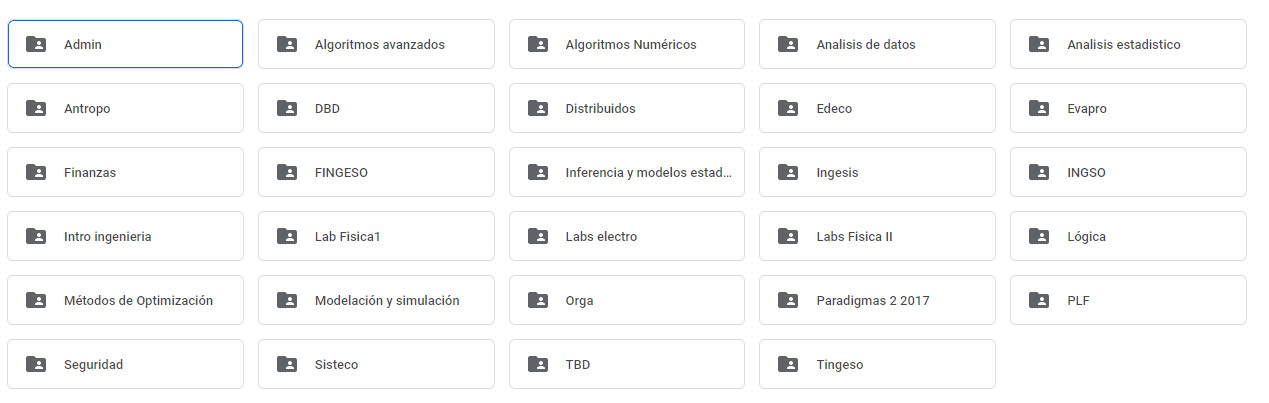Open the Analisis de datos folder

[x=877, y=44]
